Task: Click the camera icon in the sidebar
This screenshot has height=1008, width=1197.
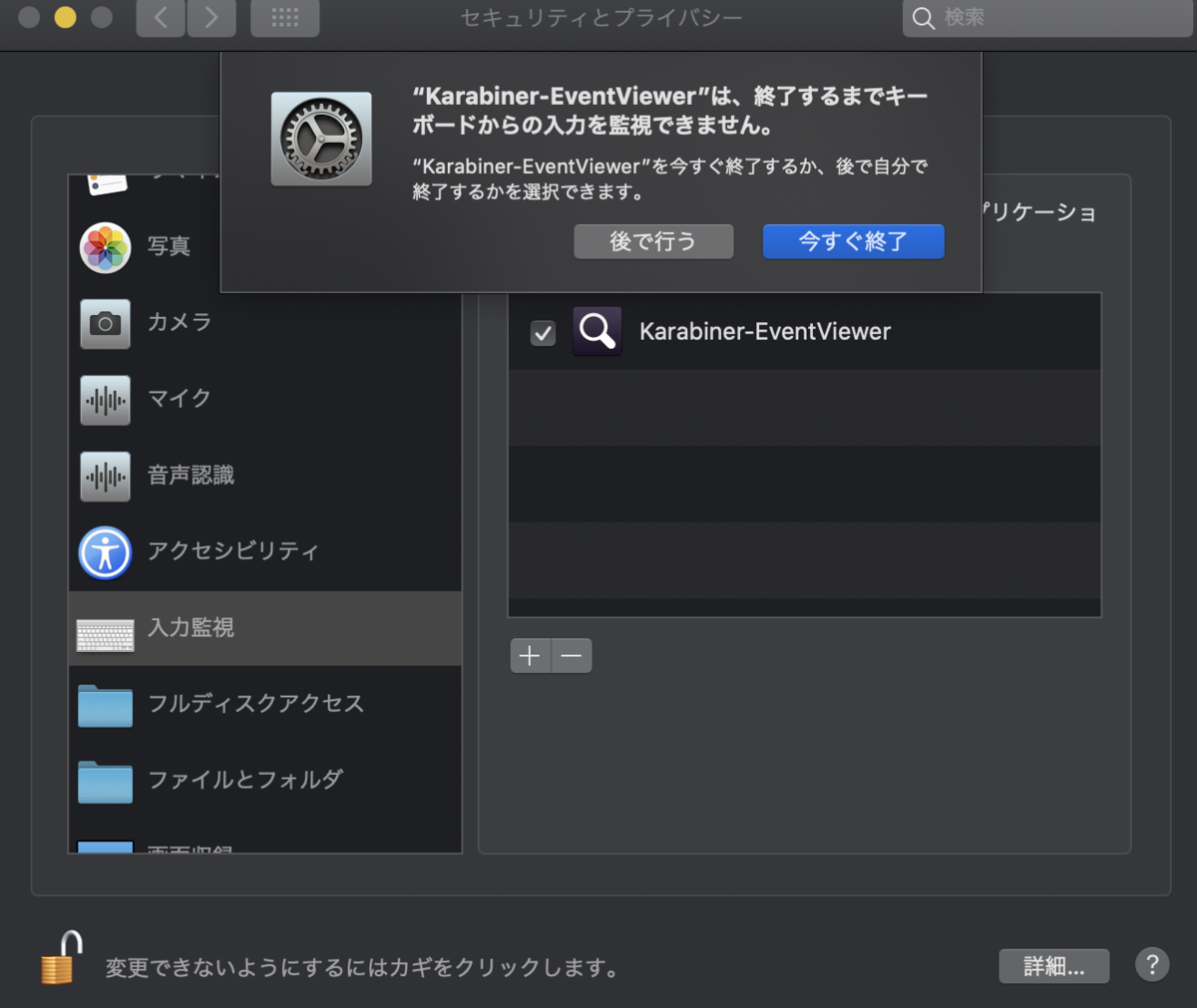Action: (105, 324)
